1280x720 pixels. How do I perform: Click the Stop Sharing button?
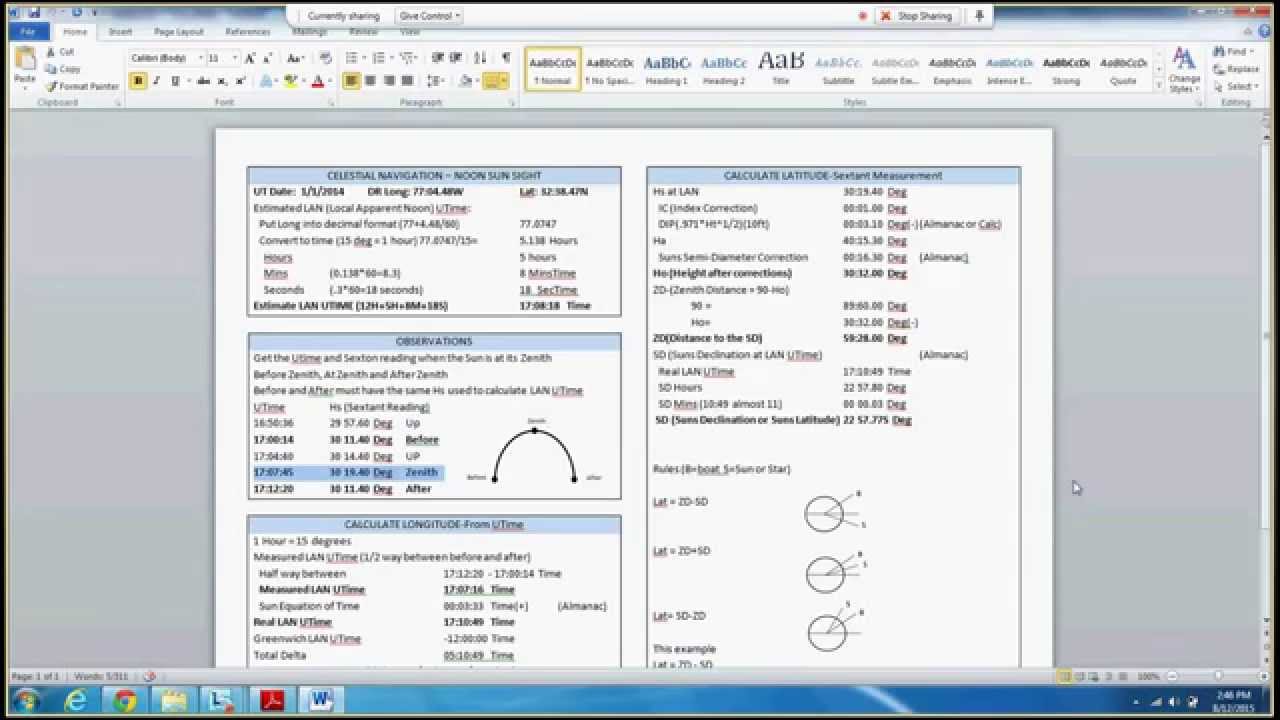pos(917,16)
